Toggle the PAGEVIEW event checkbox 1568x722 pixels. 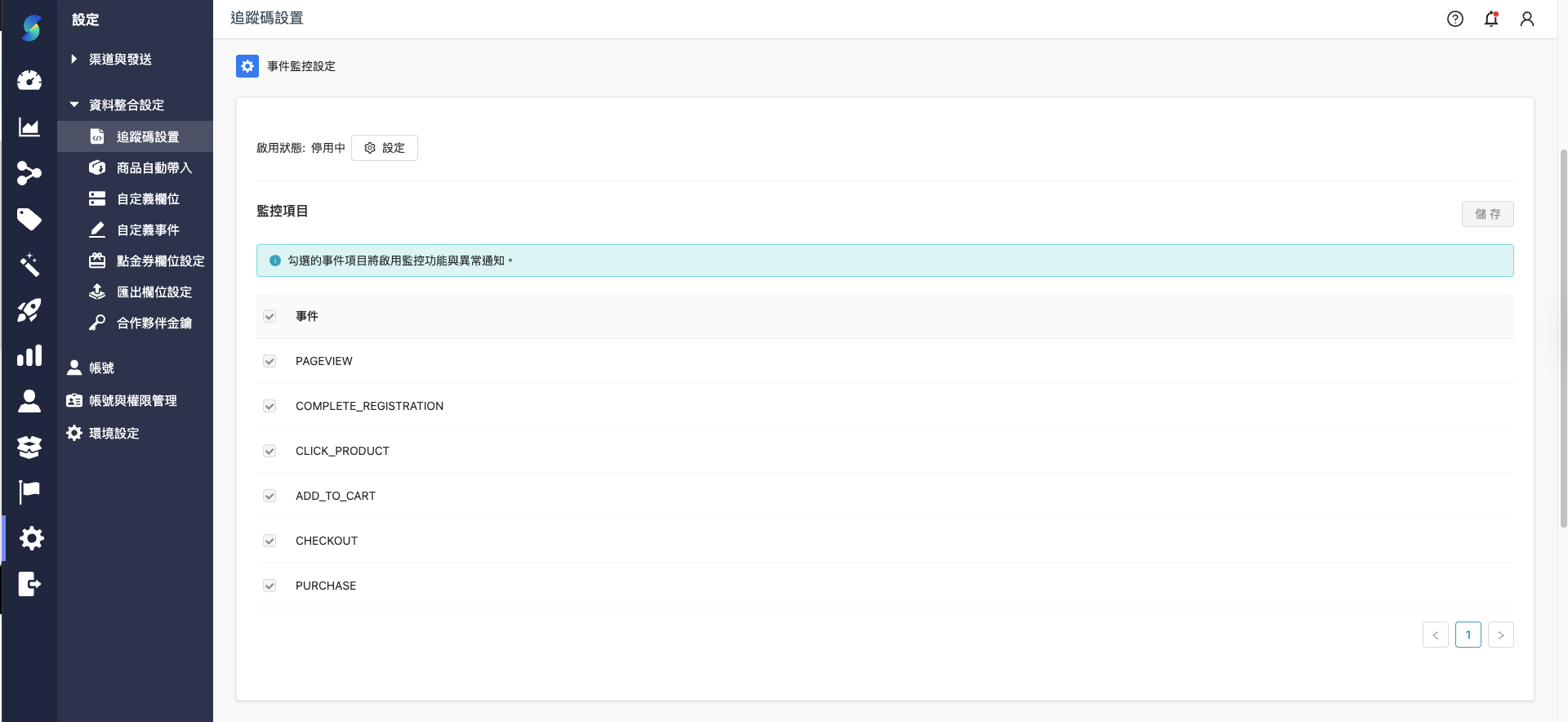pos(269,361)
